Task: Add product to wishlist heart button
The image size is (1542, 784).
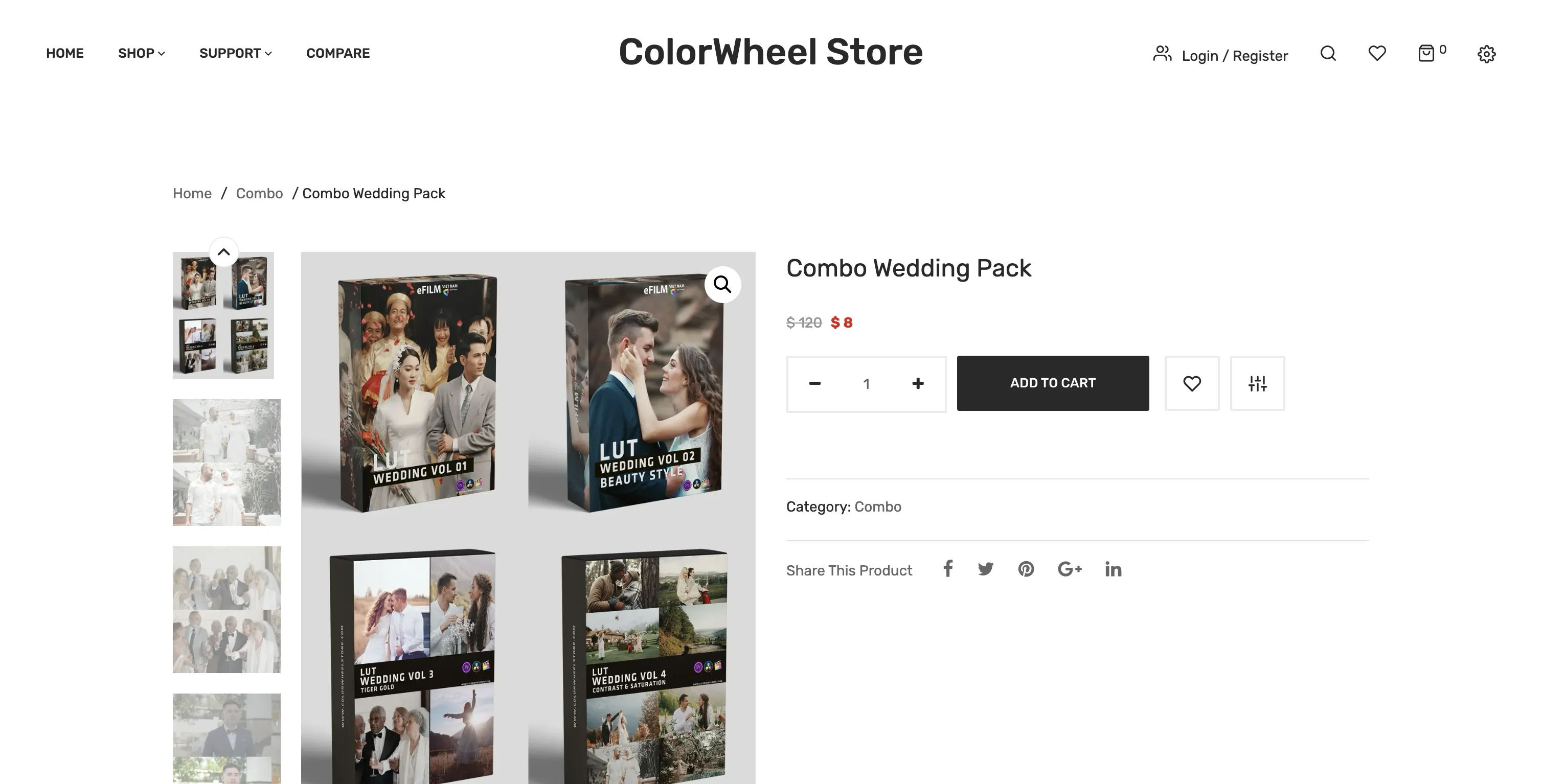Action: click(x=1192, y=384)
